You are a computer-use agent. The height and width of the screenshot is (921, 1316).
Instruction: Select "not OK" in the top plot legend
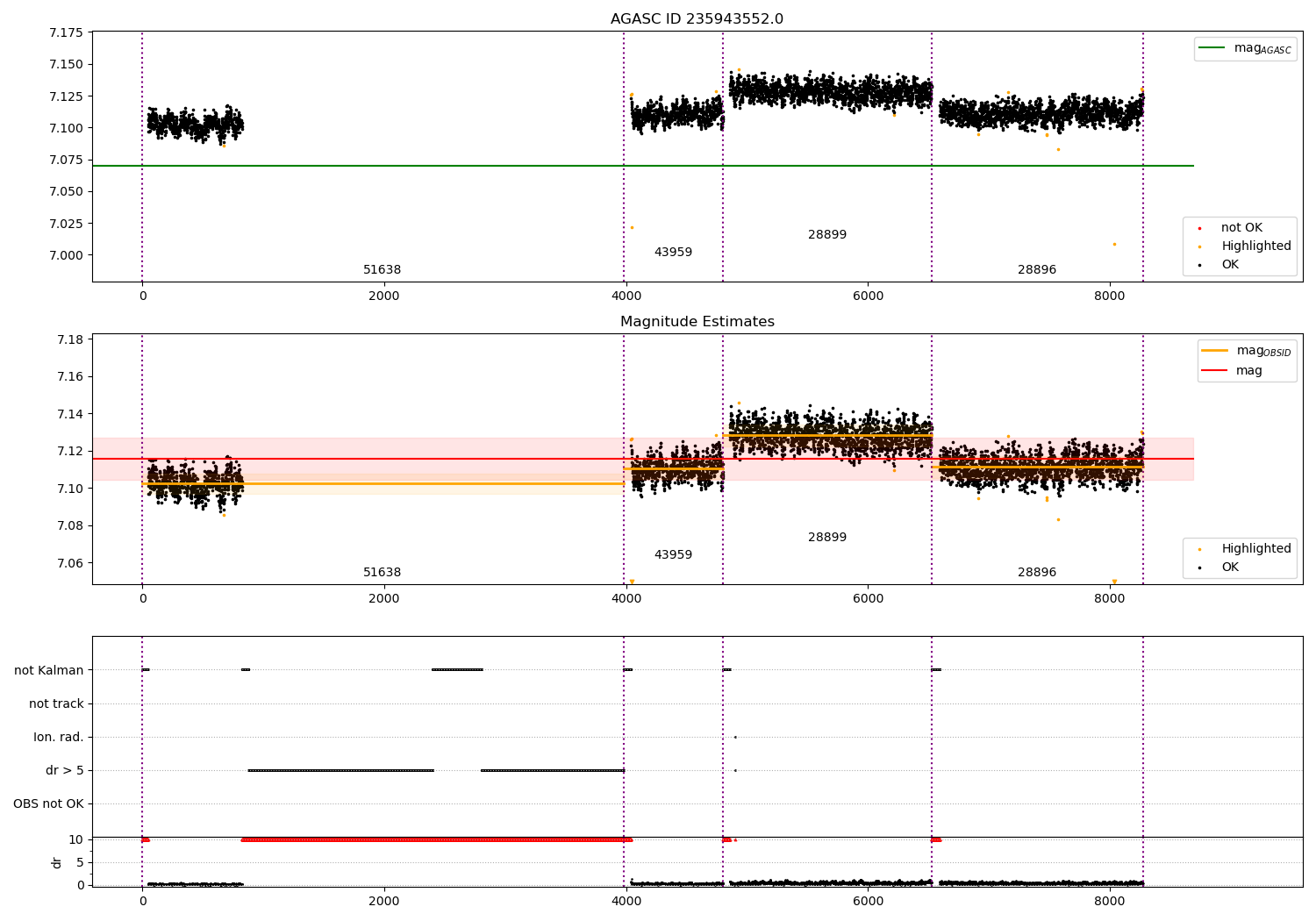(1241, 228)
